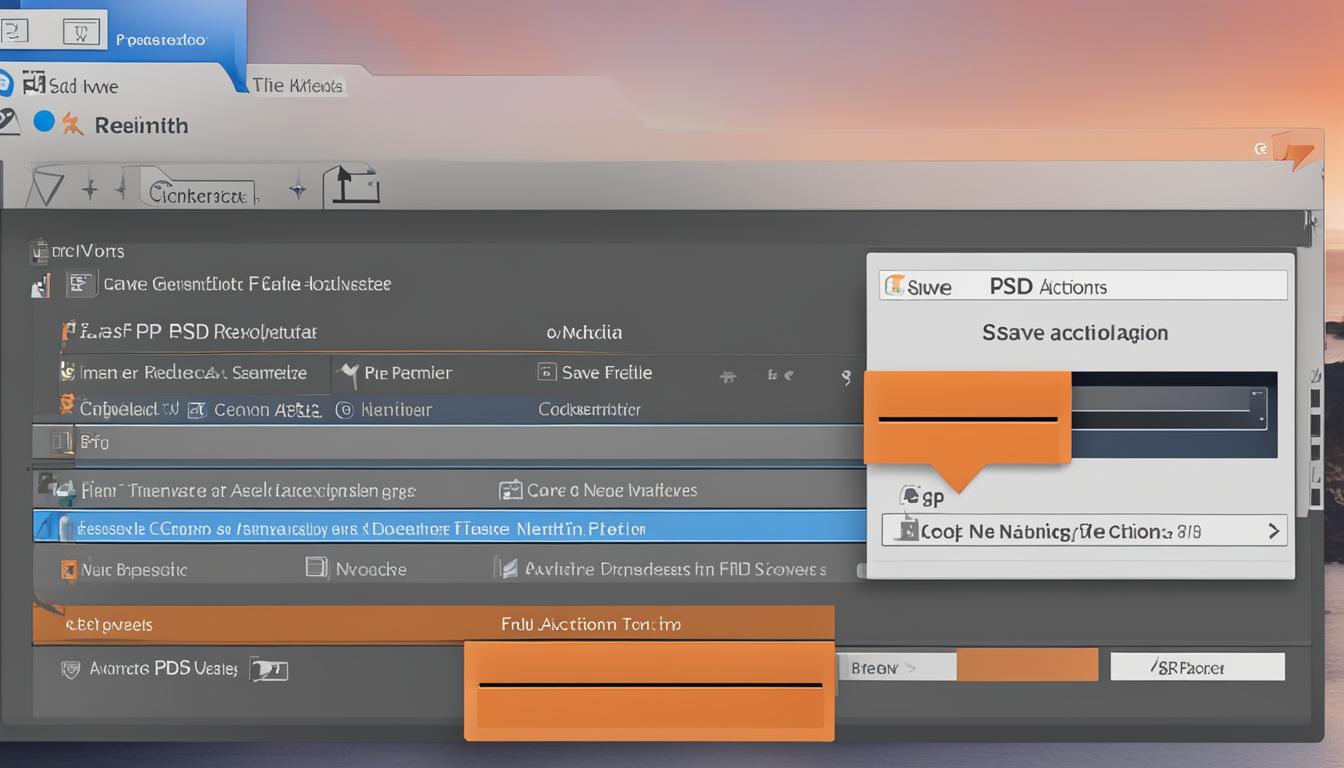Viewport: 1344px width, 768px height.
Task: Toggle the orange checkbox beside Neic Bapescitc
Action: tap(68, 570)
